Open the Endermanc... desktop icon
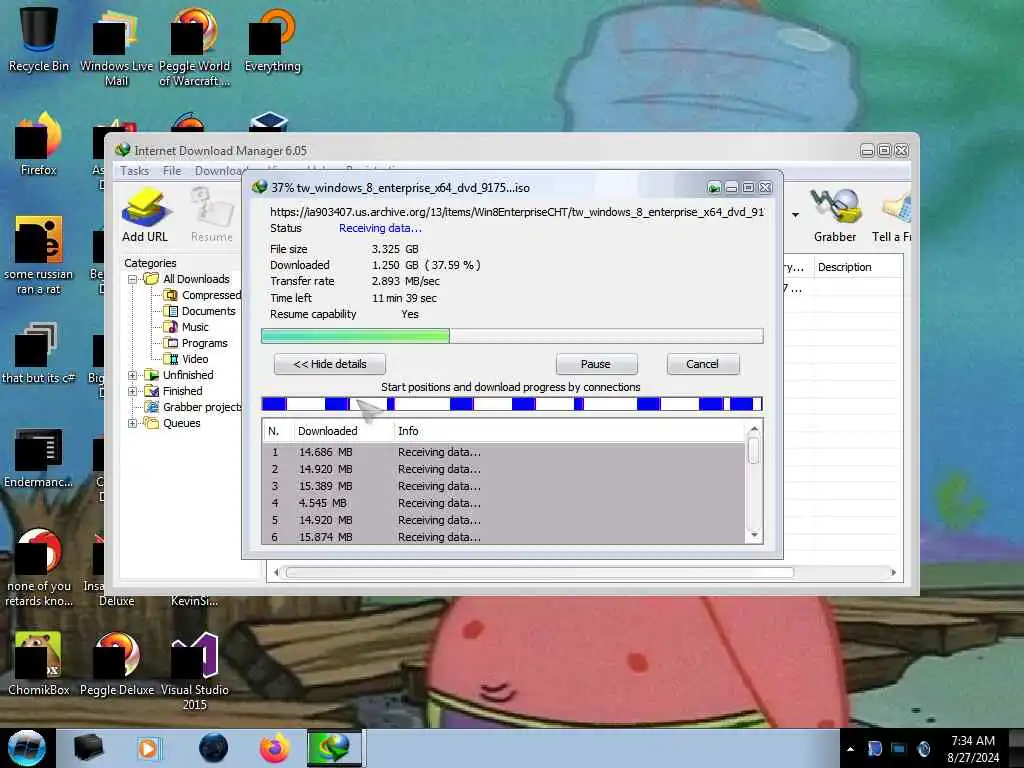Viewport: 1024px width, 768px height. pos(39,457)
